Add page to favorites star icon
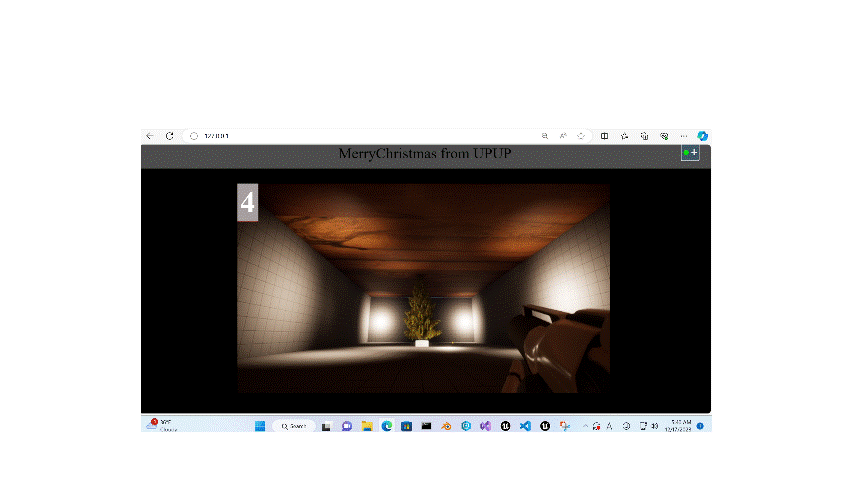Screen dimensions: 853x480 coord(581,136)
